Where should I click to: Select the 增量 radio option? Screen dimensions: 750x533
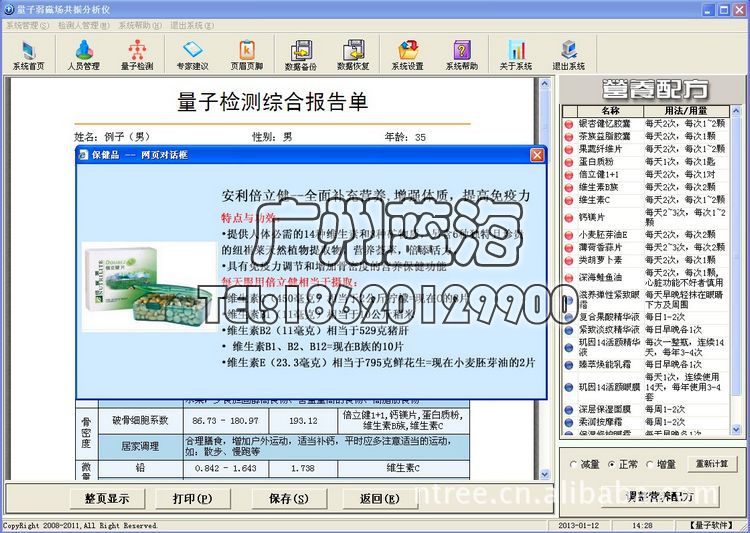click(x=650, y=465)
